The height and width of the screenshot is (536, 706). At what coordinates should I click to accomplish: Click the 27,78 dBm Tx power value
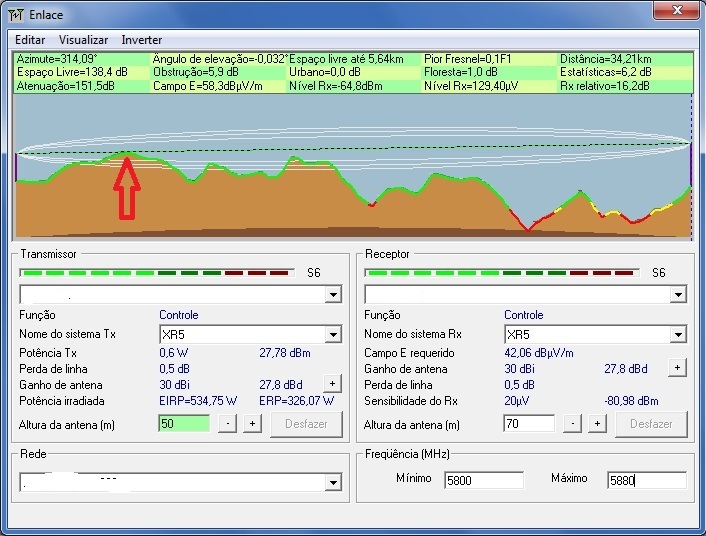(x=285, y=353)
